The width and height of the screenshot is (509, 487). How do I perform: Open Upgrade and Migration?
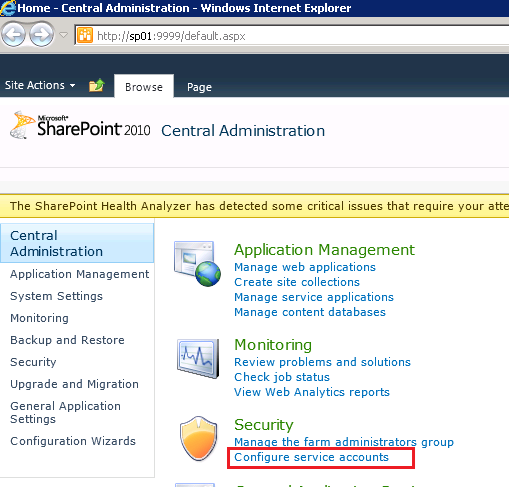(x=74, y=384)
